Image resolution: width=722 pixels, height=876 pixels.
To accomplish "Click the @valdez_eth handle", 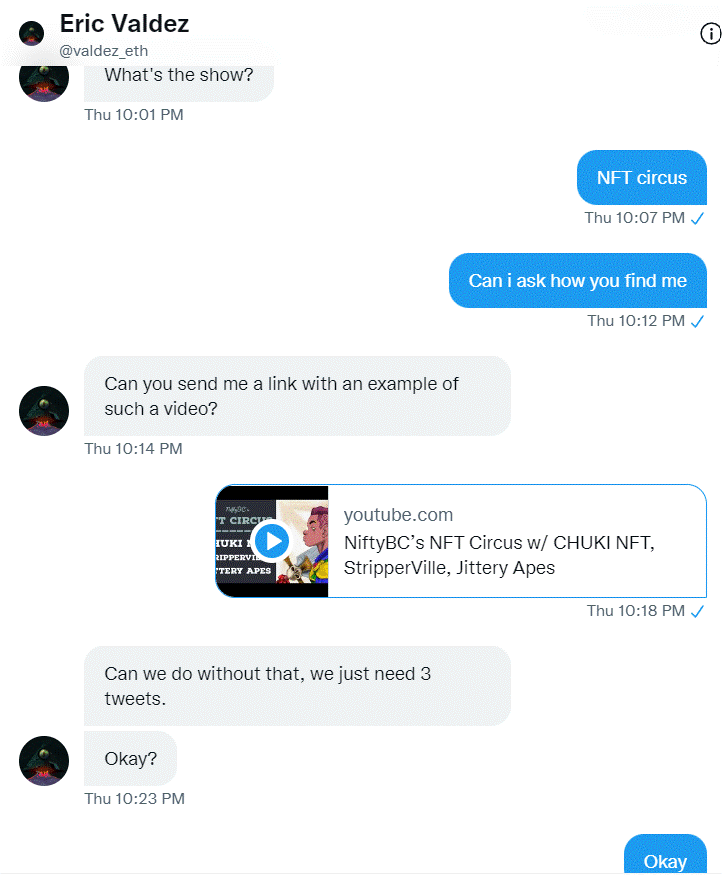I will [103, 51].
